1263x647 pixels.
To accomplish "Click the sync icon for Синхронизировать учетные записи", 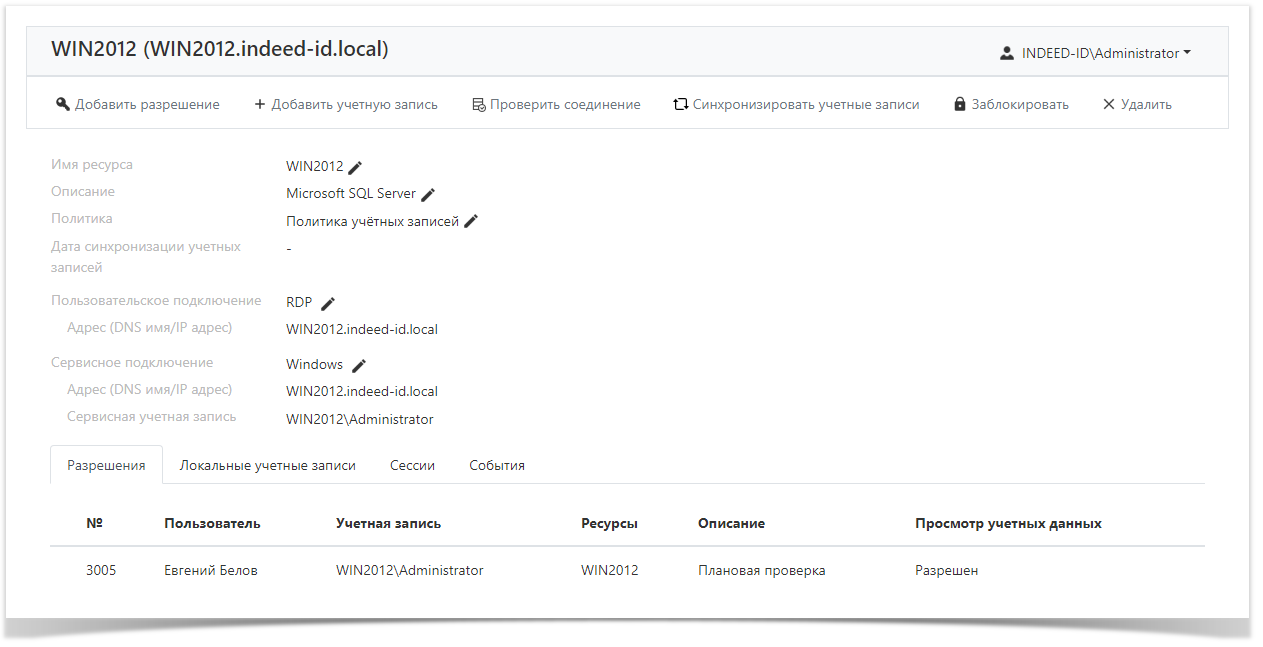I will click(x=681, y=103).
